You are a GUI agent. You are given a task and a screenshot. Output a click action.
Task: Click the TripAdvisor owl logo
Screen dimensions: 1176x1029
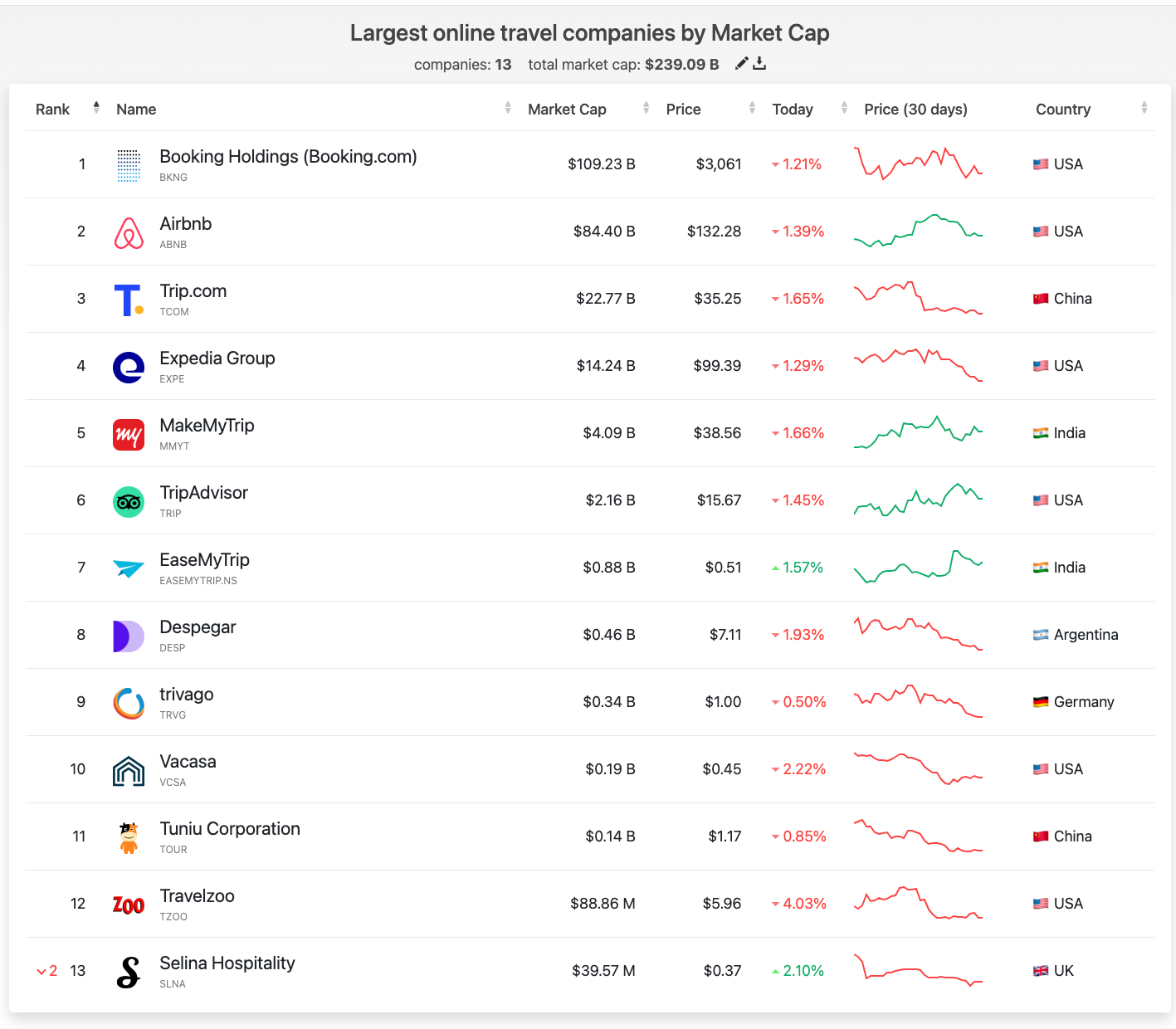coord(129,502)
